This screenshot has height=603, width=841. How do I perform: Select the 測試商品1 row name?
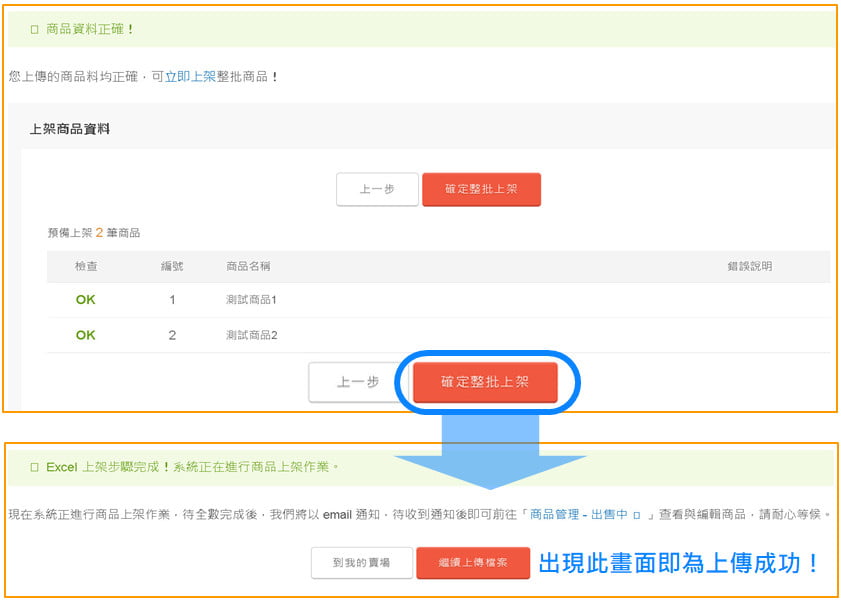pos(251,300)
